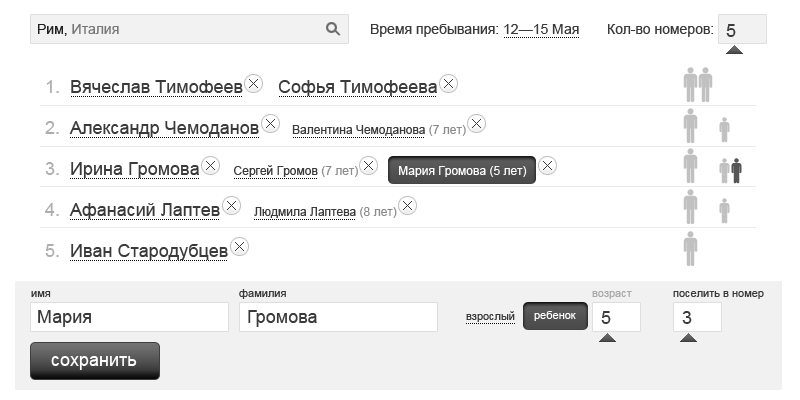This screenshot has width=800, height=400.
Task: Delete Александр Чемоданов using the X icon
Action: (270, 125)
